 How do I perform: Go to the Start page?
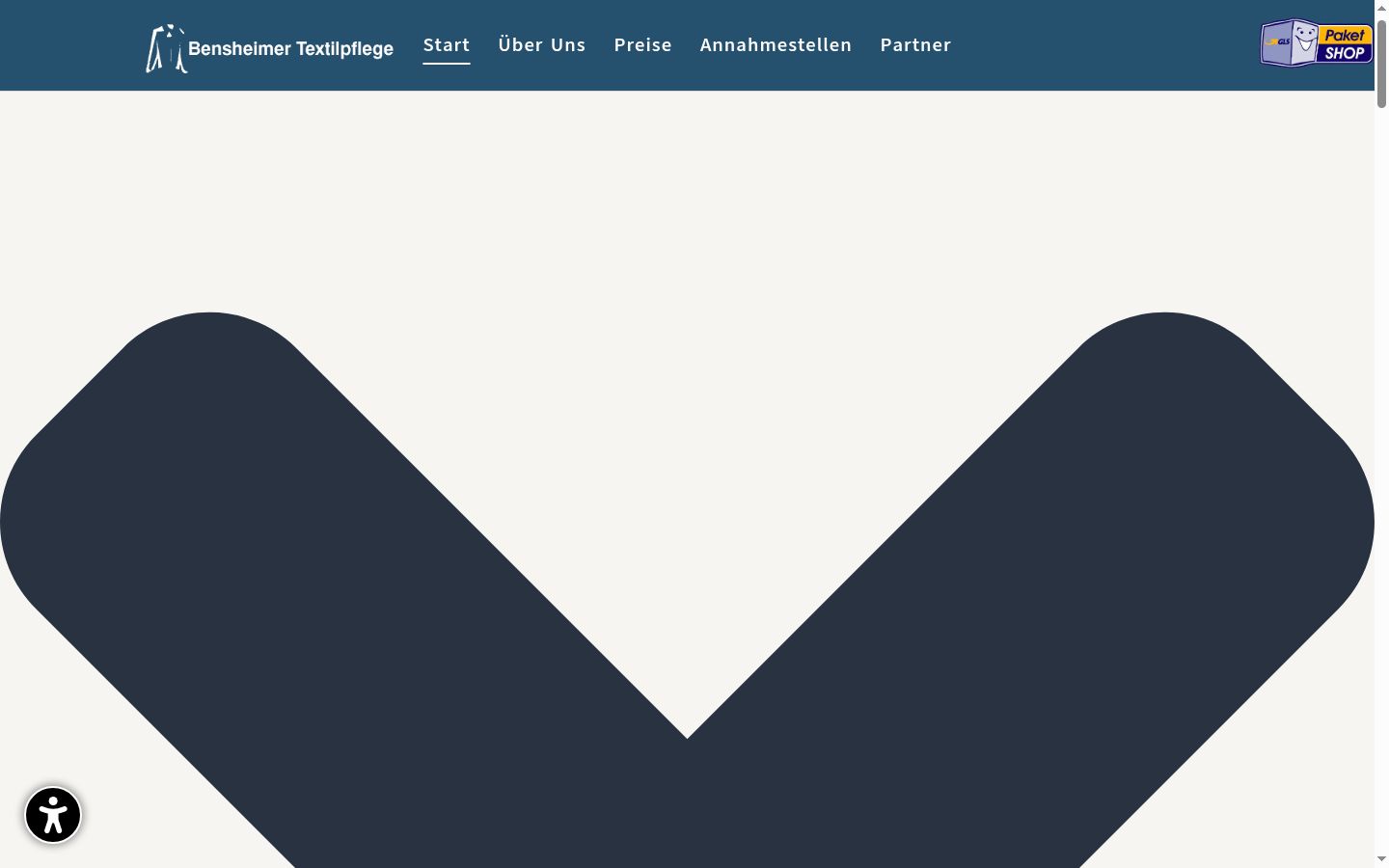click(447, 44)
